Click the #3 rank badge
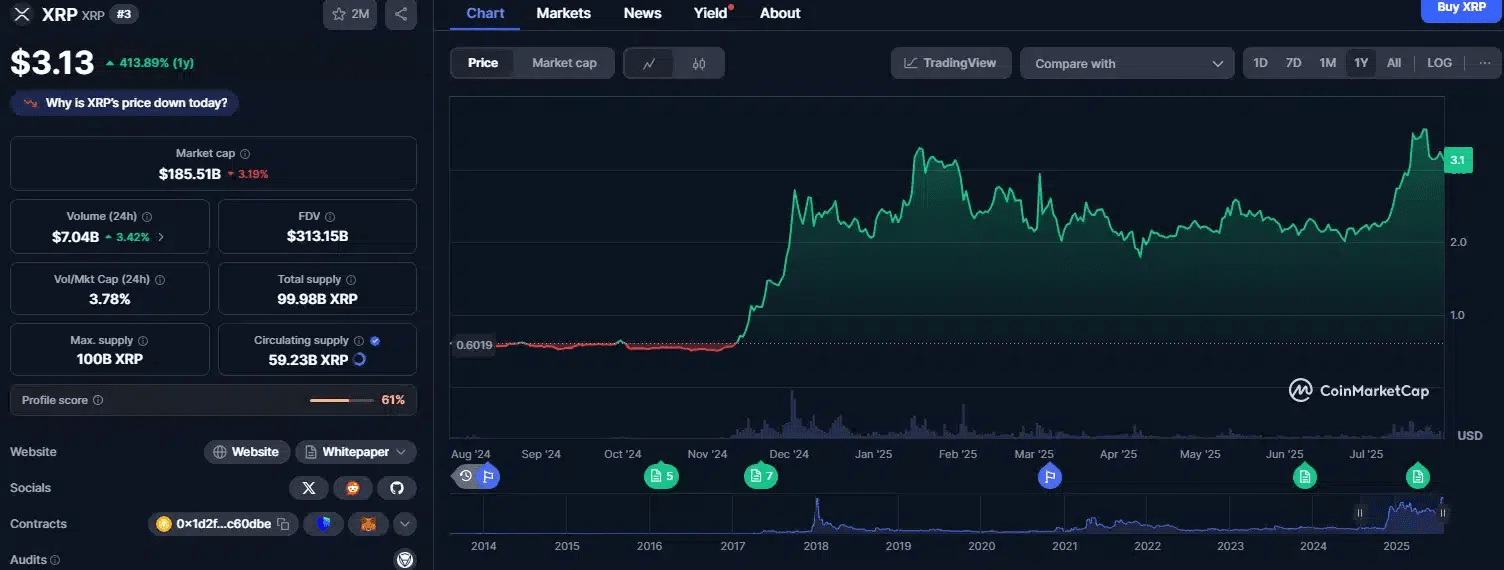Screen dimensions: 1504x570 (123, 14)
